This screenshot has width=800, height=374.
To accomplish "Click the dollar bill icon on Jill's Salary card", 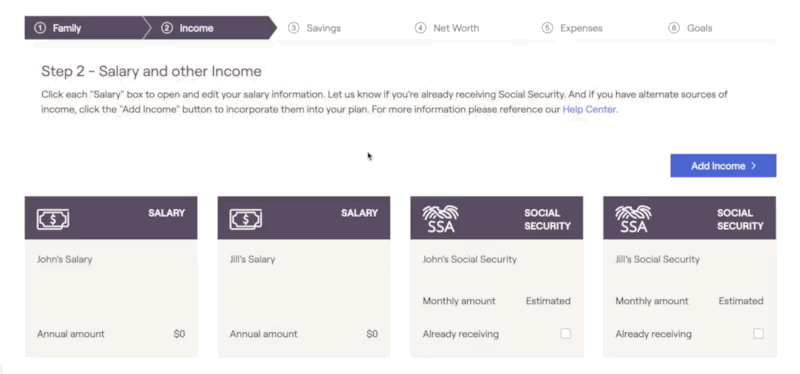I will pos(246,219).
